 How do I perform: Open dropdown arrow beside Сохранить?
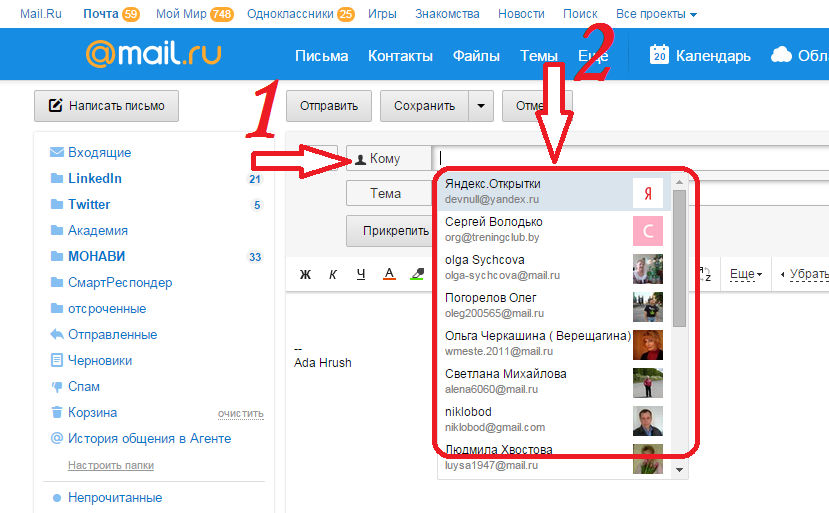(x=481, y=106)
